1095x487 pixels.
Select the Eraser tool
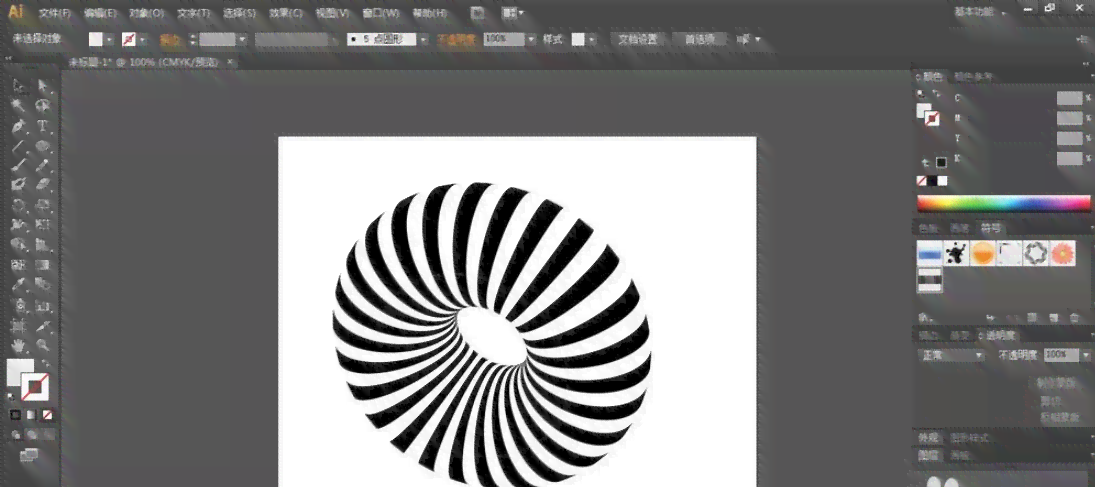[x=43, y=185]
